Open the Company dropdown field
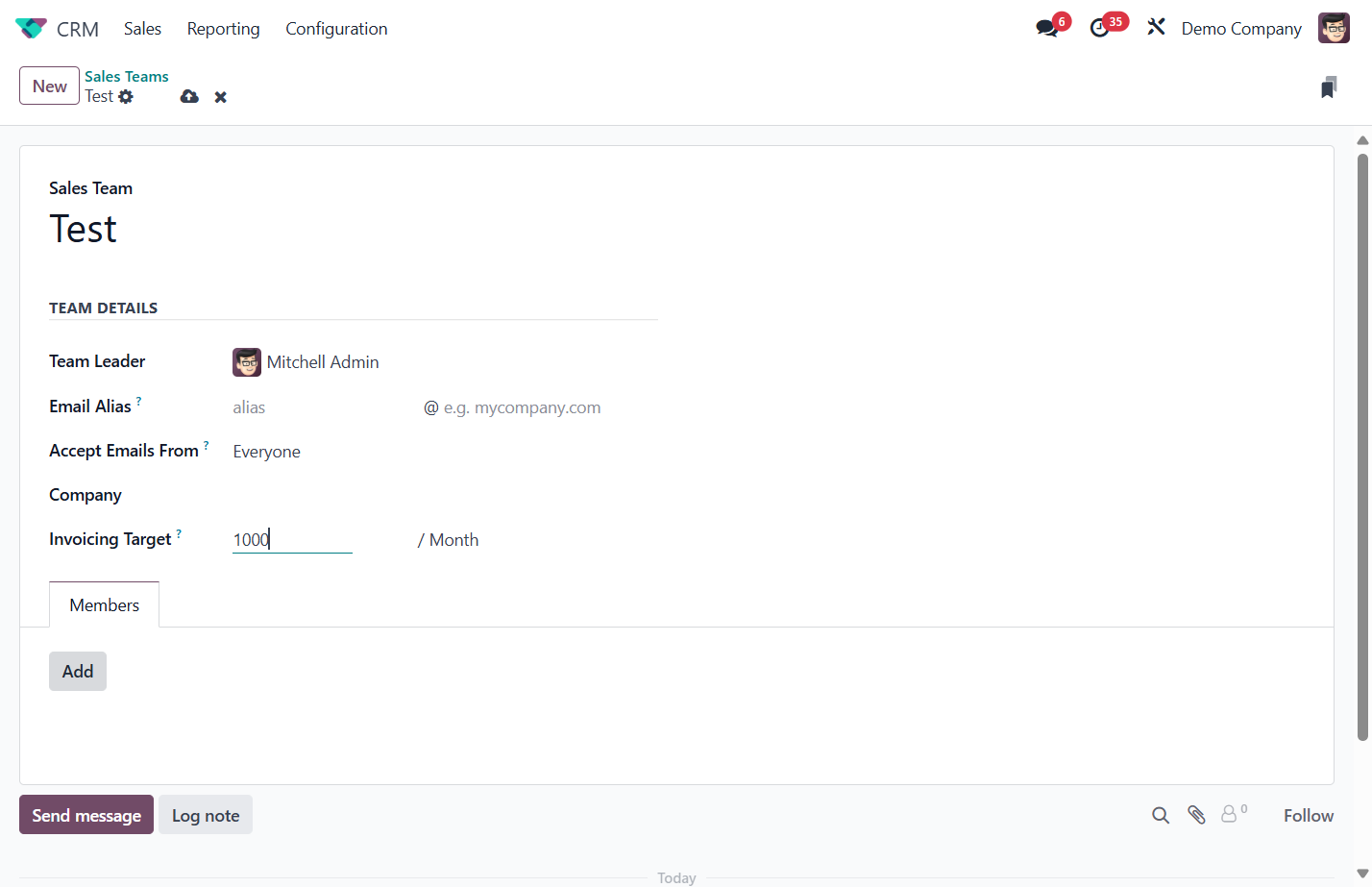 (x=445, y=496)
